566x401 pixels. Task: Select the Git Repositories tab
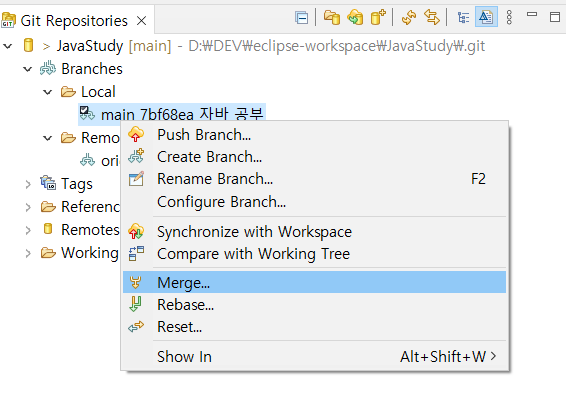point(74,21)
